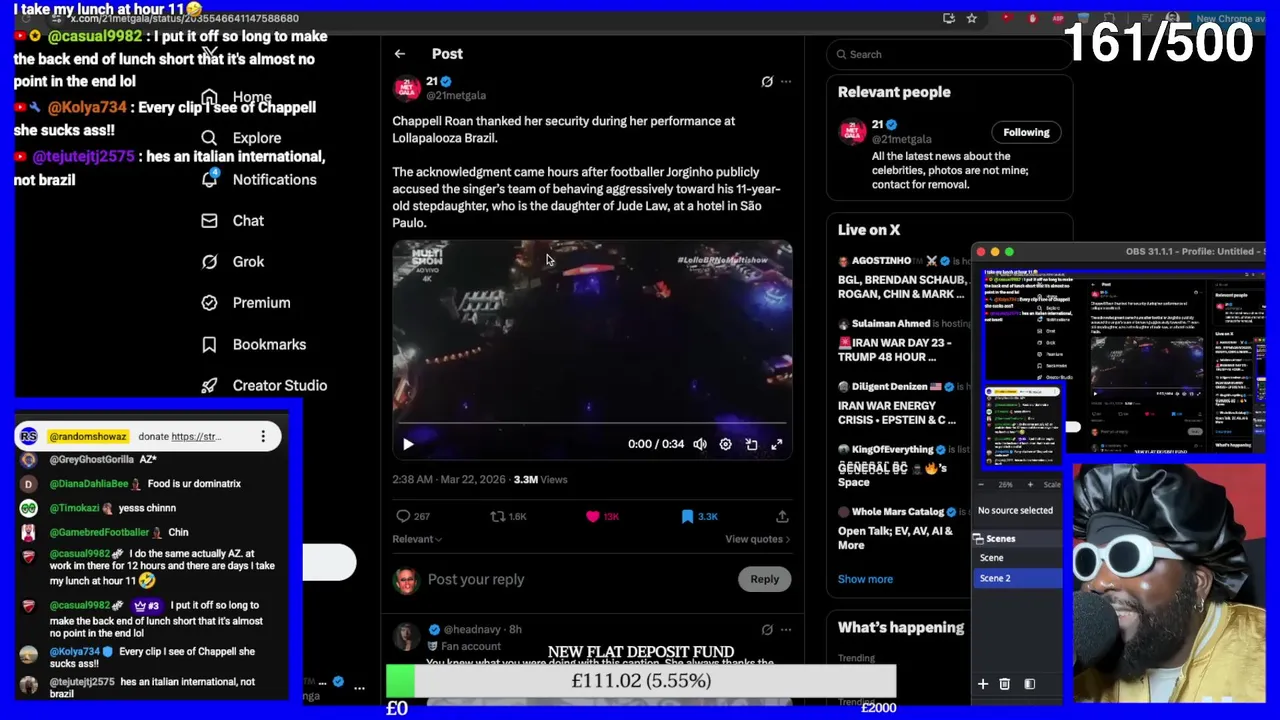Viewport: 1280px width, 720px height.
Task: Click the share icon under the post
Action: pyautogui.click(x=782, y=516)
